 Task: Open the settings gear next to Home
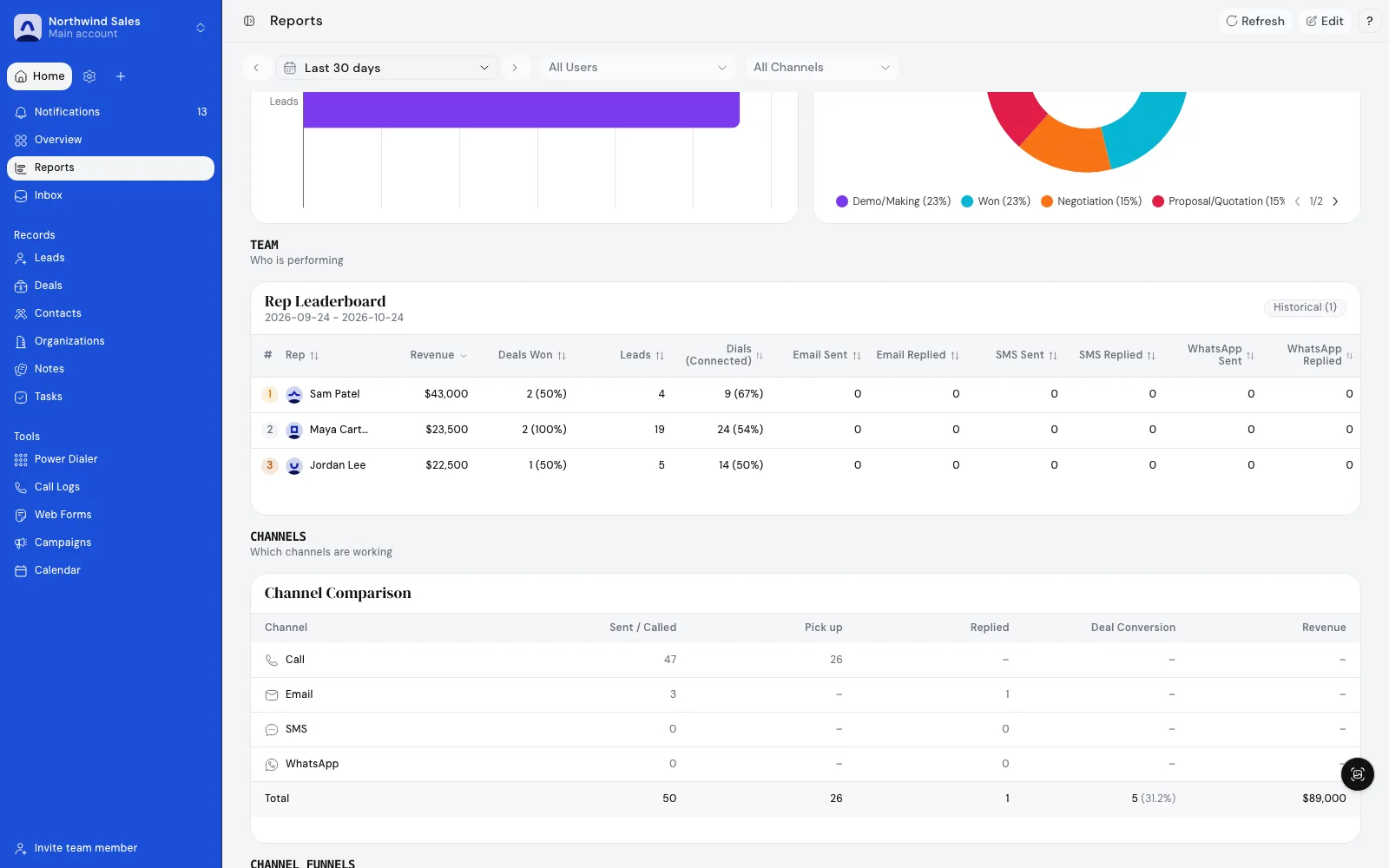[x=89, y=76]
